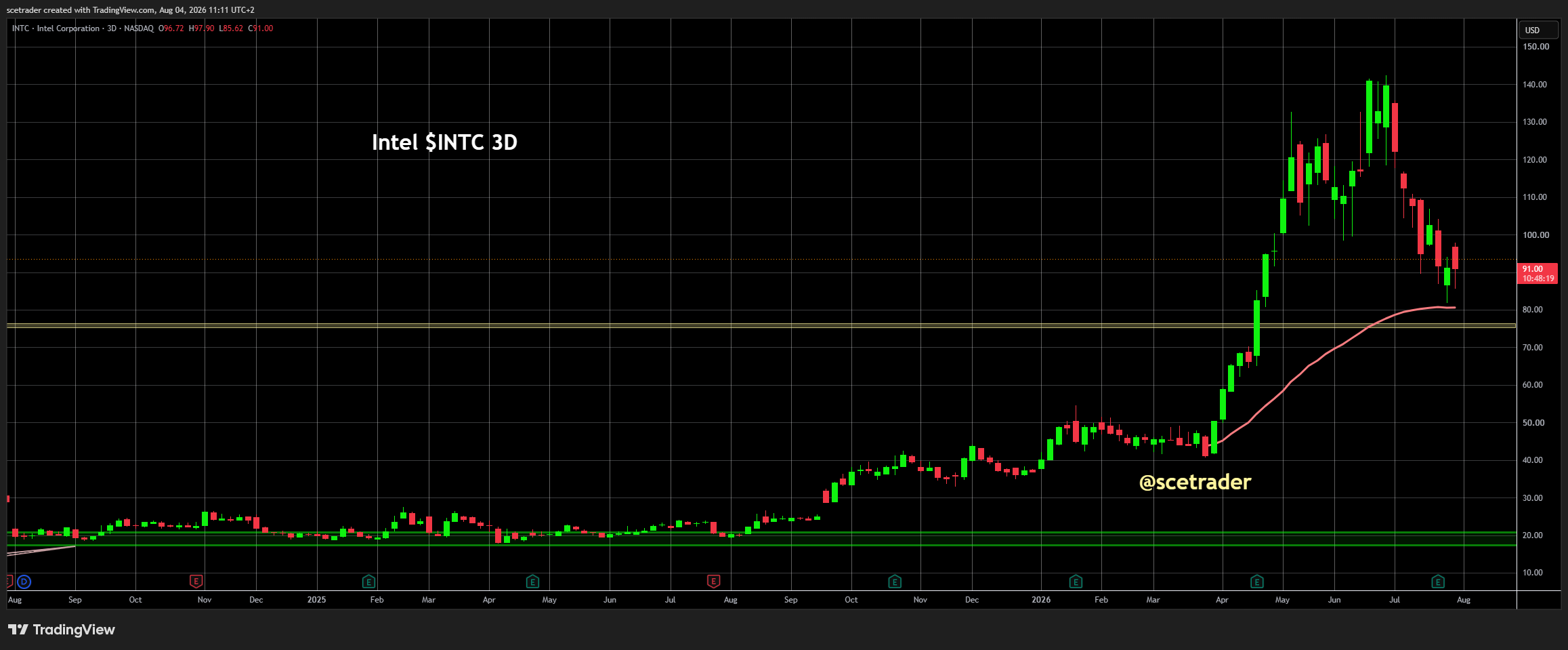The width and height of the screenshot is (1568, 650).
Task: Click the '60.00' price axis label
Action: [x=1533, y=385]
